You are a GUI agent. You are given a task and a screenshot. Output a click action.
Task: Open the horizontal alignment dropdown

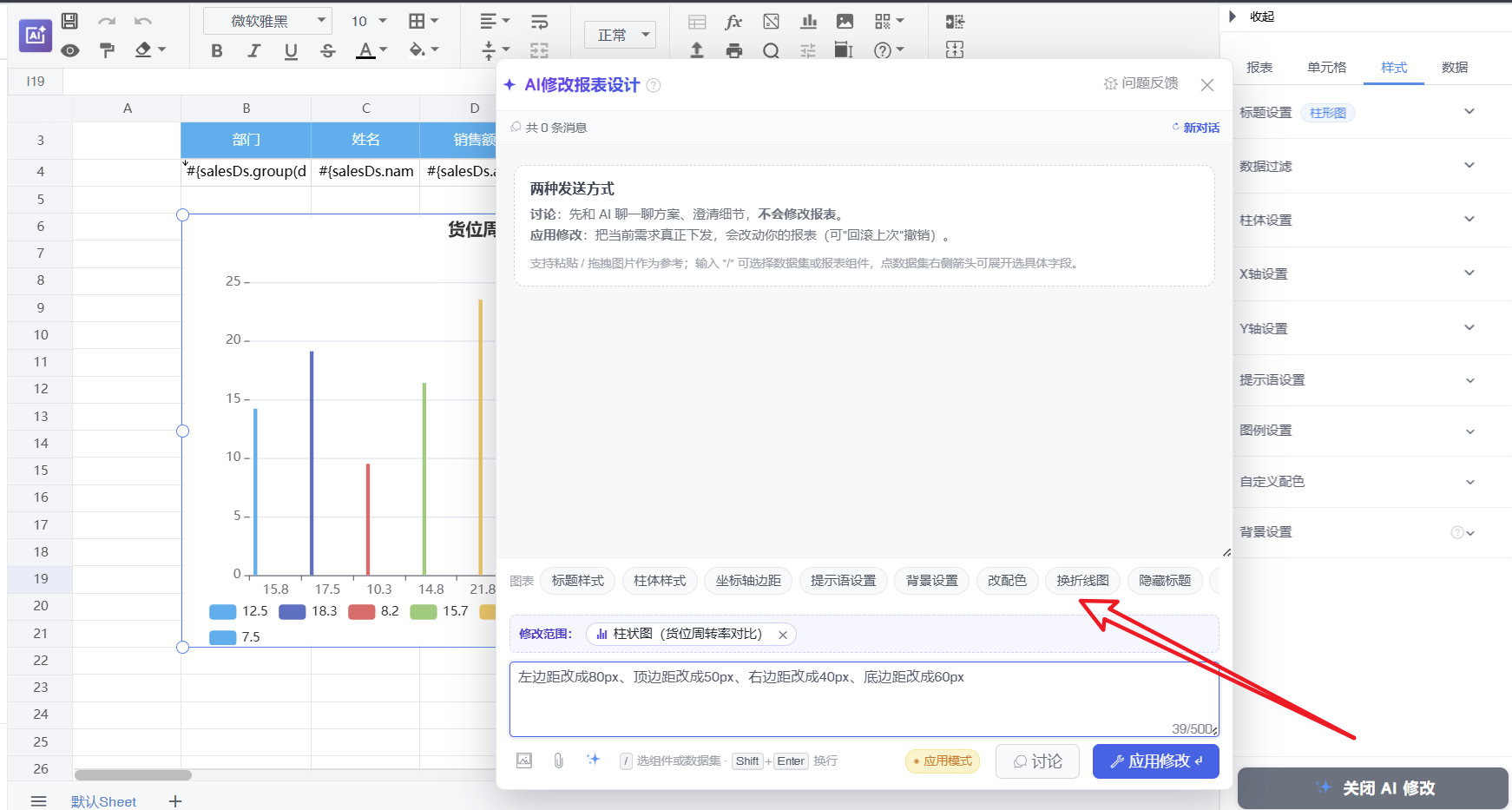point(495,21)
